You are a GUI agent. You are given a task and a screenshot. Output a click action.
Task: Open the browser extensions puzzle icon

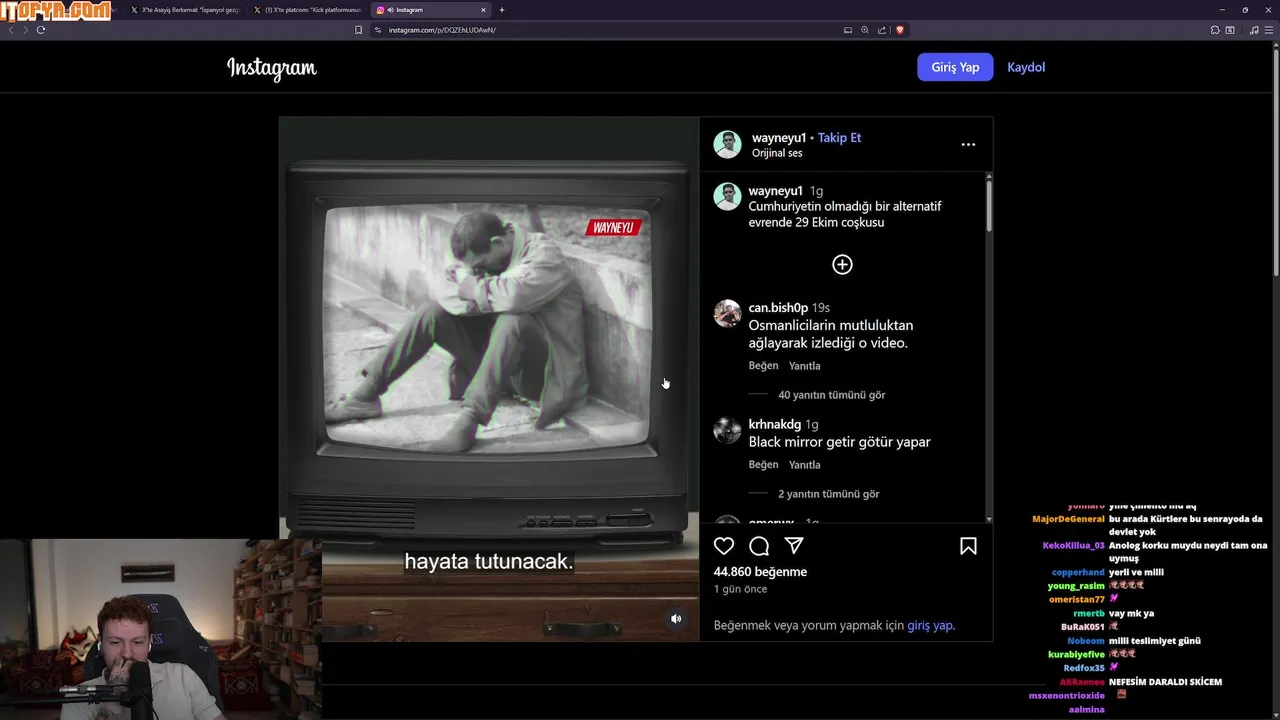coord(1215,30)
